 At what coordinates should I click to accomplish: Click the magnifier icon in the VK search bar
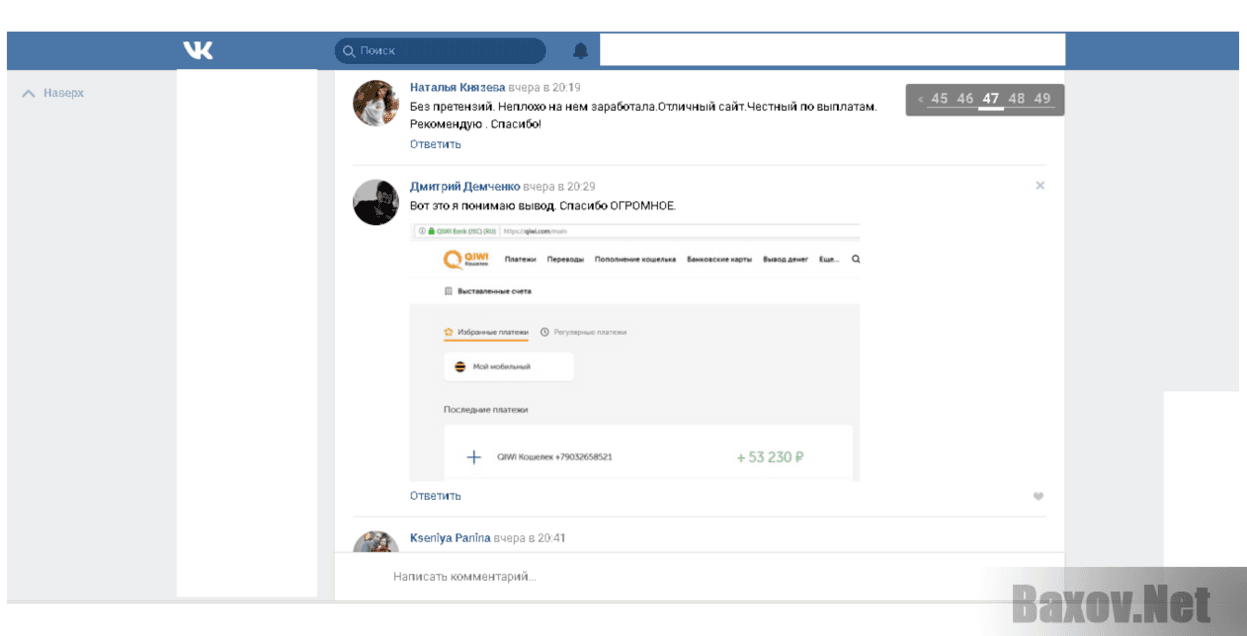point(348,50)
